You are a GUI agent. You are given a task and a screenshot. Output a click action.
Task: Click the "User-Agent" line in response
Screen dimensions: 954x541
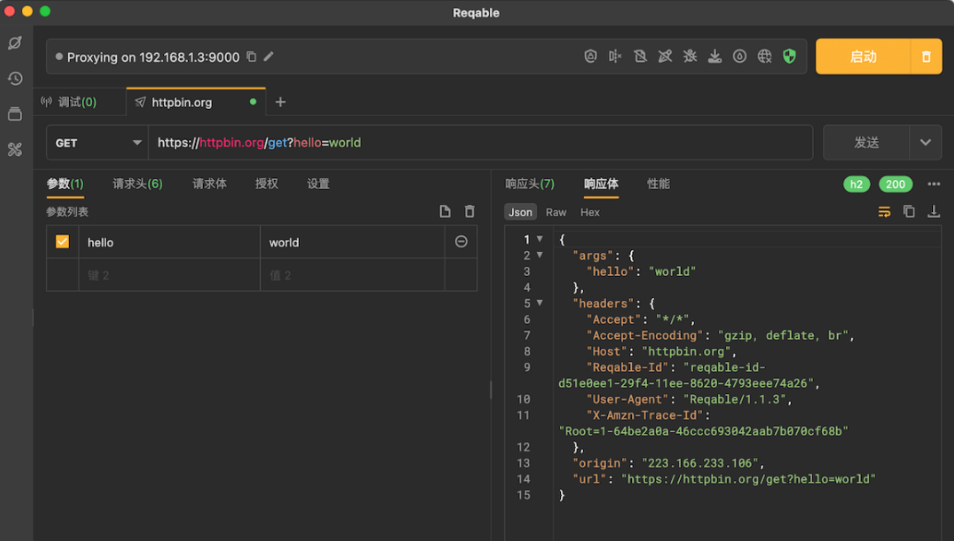click(x=689, y=399)
